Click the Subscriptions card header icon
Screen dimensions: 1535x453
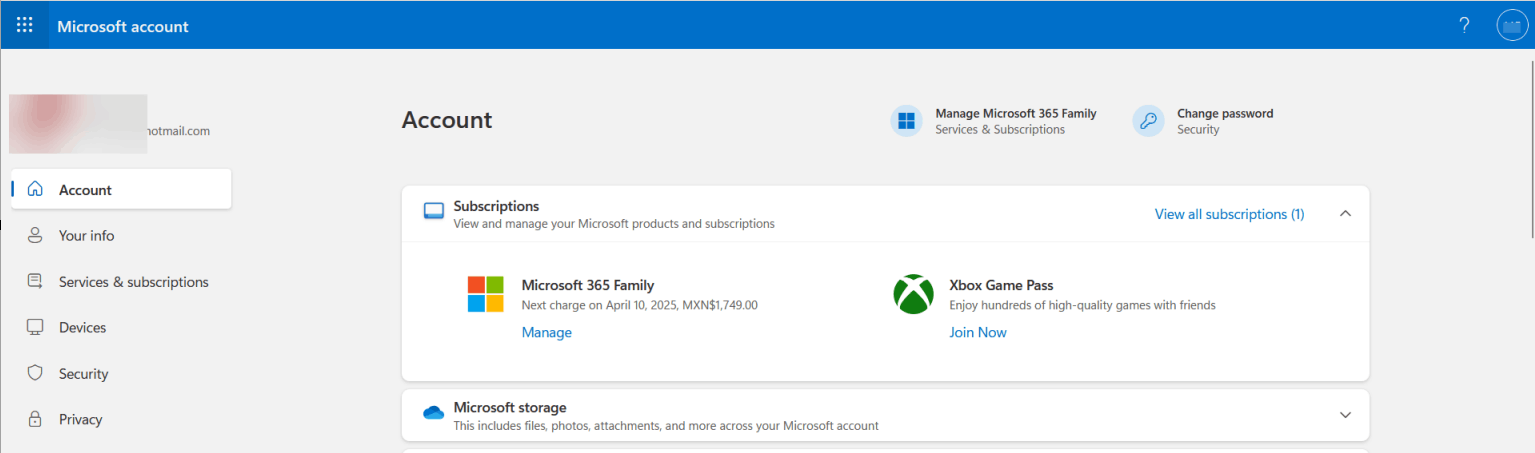(434, 212)
